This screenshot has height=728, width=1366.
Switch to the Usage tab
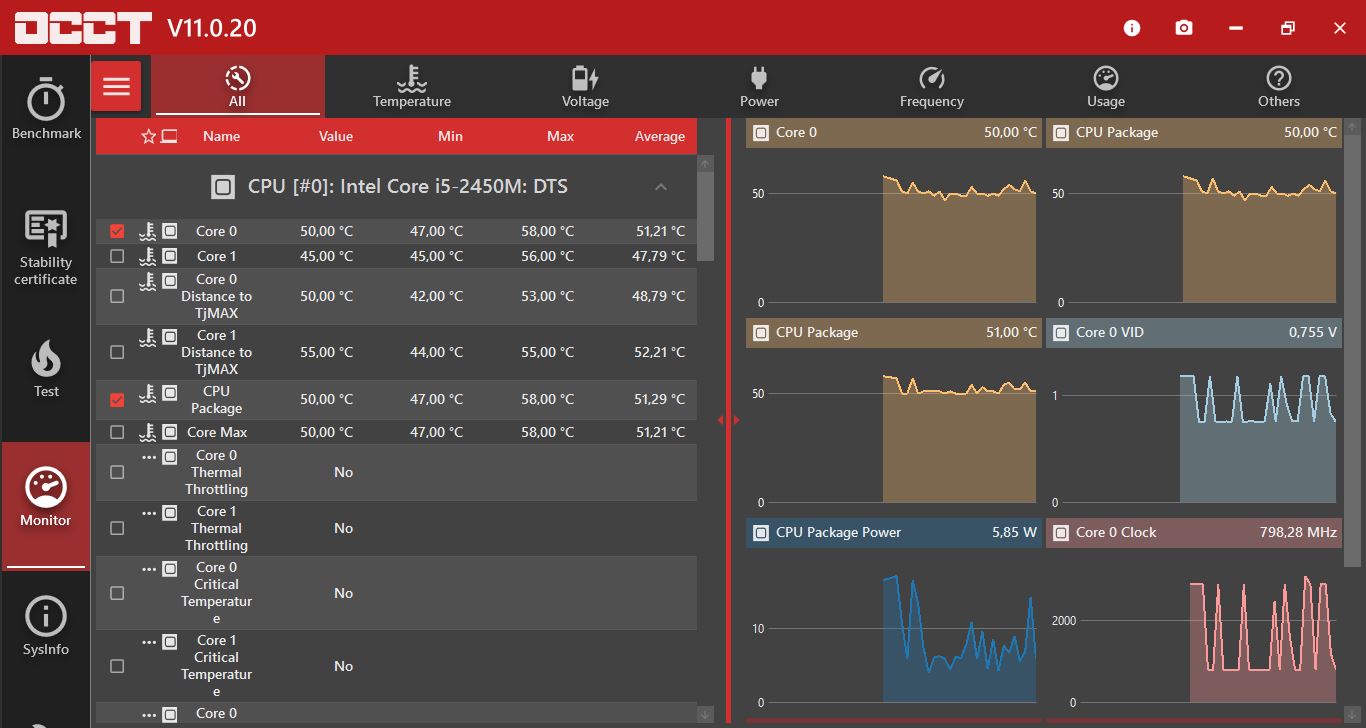pyautogui.click(x=1106, y=86)
